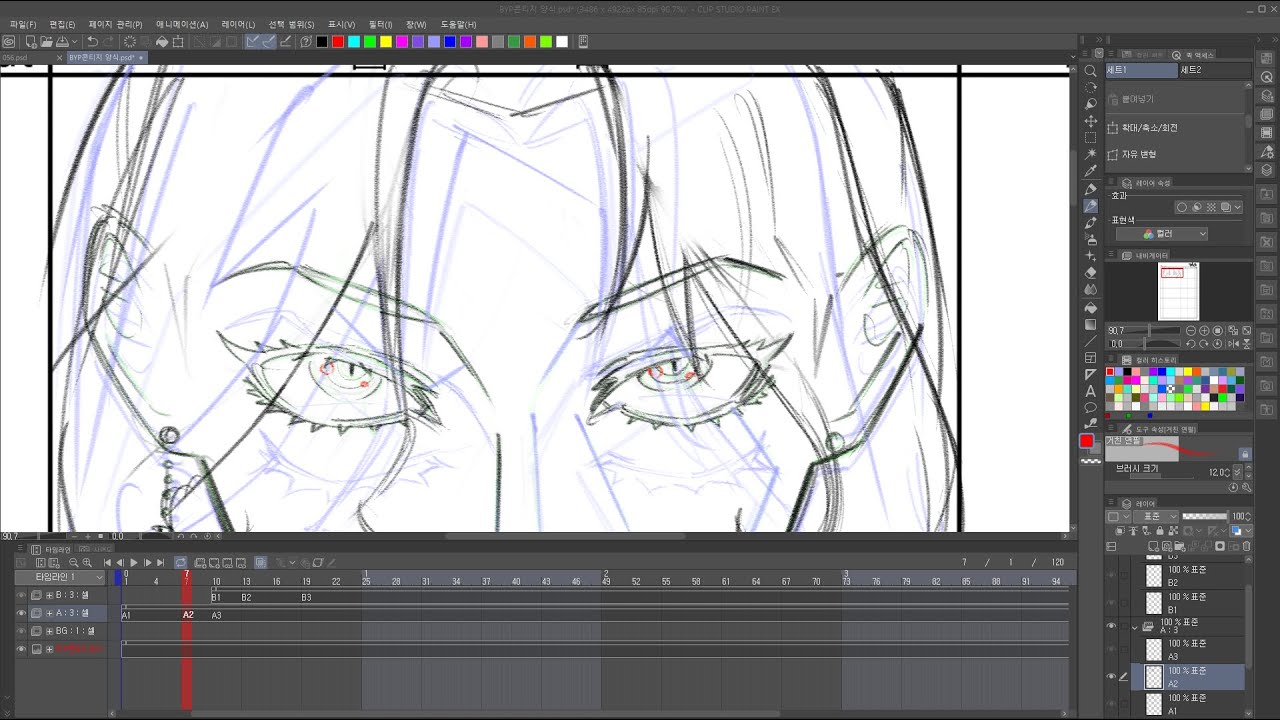The width and height of the screenshot is (1280, 720).
Task: Play the animation in timeline
Action: pos(134,563)
